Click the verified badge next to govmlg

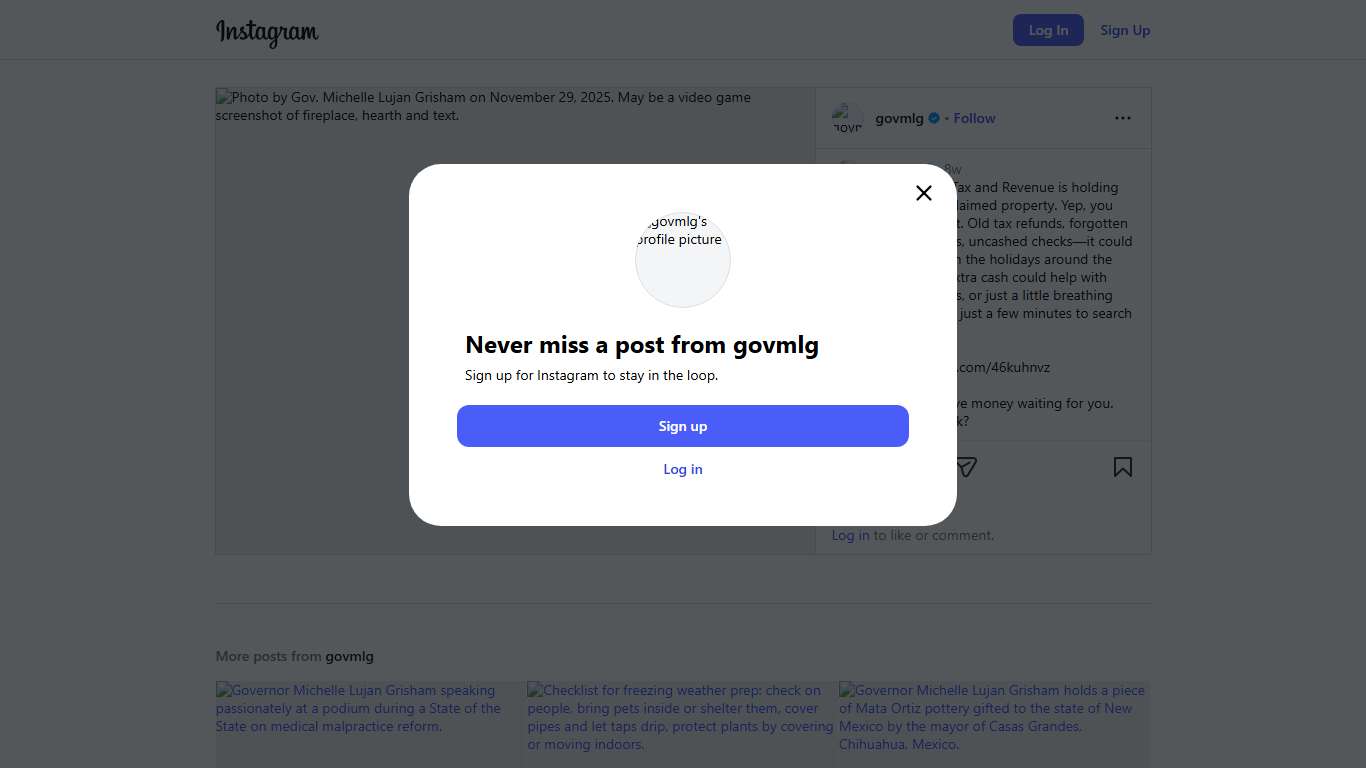pos(934,118)
